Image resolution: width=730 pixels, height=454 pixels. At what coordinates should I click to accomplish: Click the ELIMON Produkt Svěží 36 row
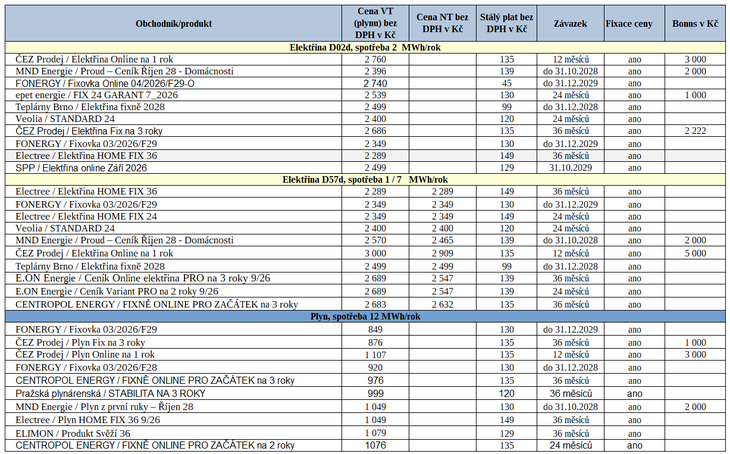tap(365, 434)
